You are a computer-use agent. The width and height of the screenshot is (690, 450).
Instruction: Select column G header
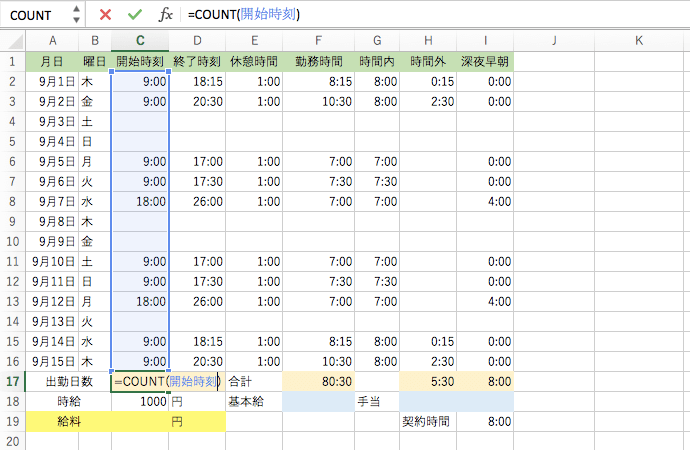377,41
